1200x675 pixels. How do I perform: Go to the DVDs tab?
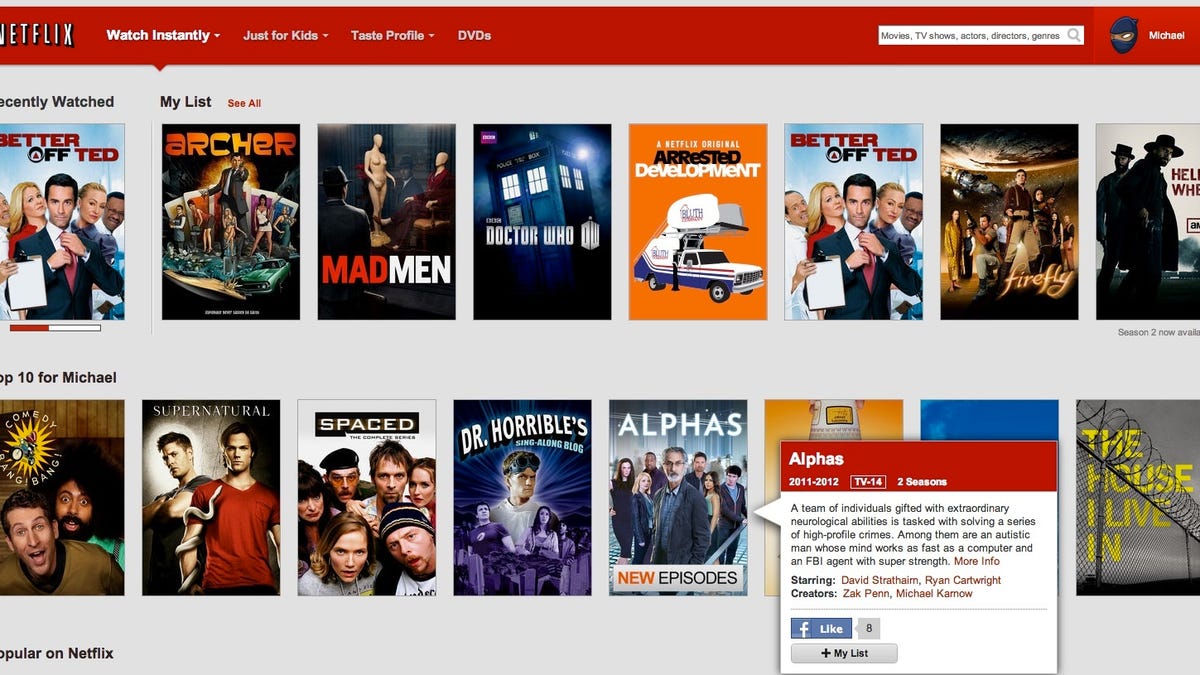pos(474,35)
